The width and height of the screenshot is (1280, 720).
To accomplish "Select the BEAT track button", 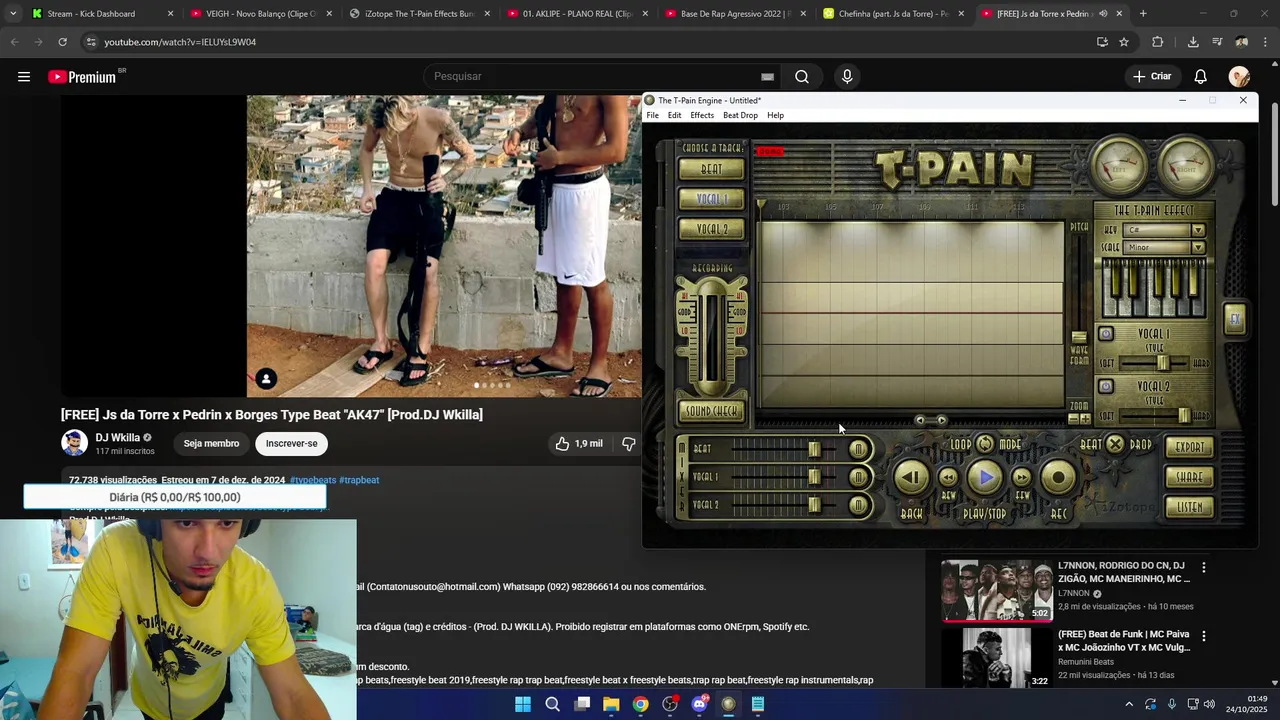I will click(711, 170).
